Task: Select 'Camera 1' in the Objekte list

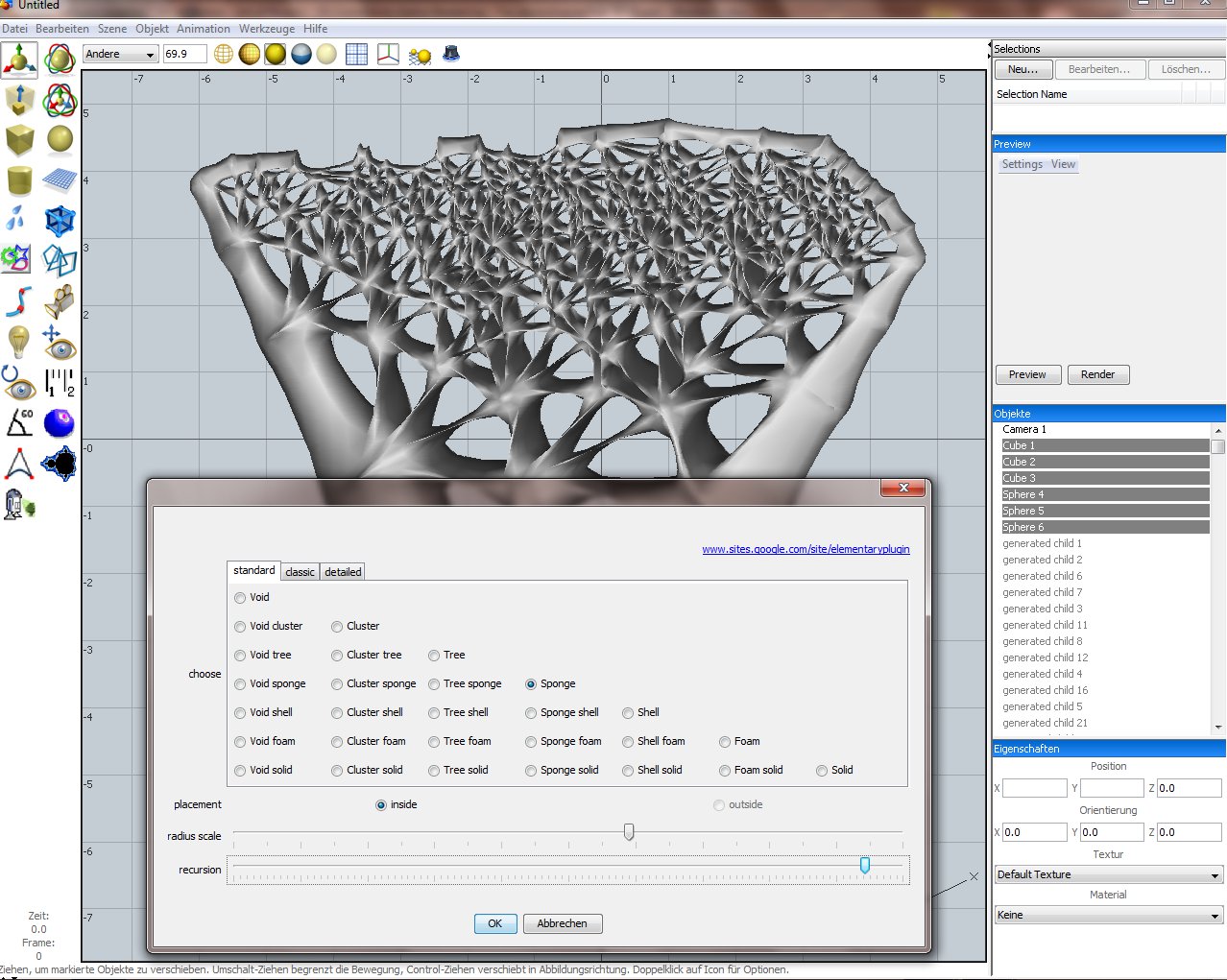Action: tap(1024, 429)
